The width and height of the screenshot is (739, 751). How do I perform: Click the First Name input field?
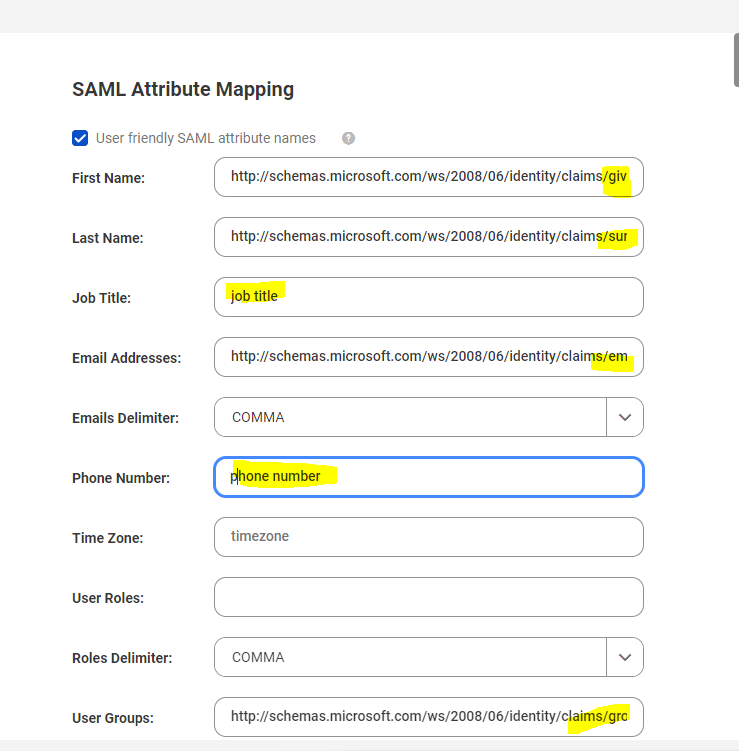tap(429, 177)
